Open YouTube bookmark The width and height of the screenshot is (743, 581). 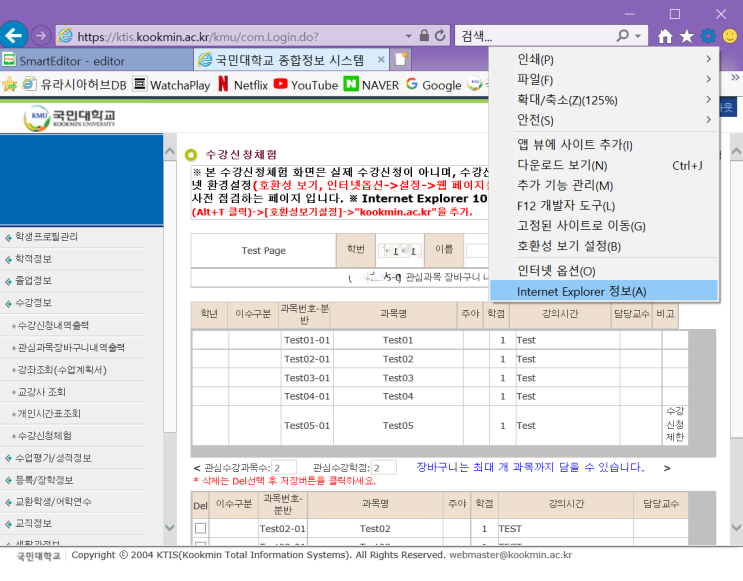(x=306, y=85)
